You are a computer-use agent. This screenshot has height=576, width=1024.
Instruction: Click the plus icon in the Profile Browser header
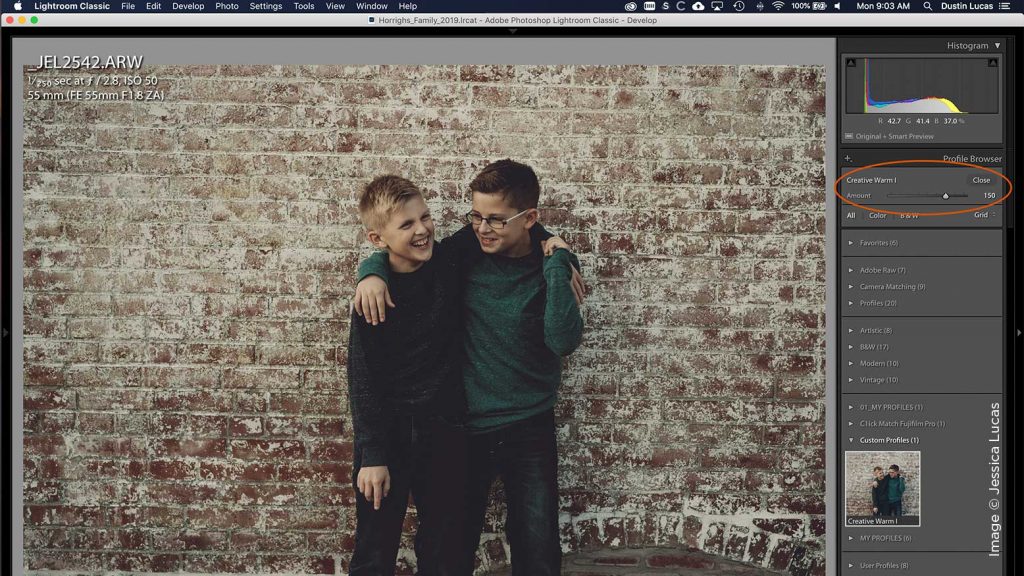click(847, 158)
